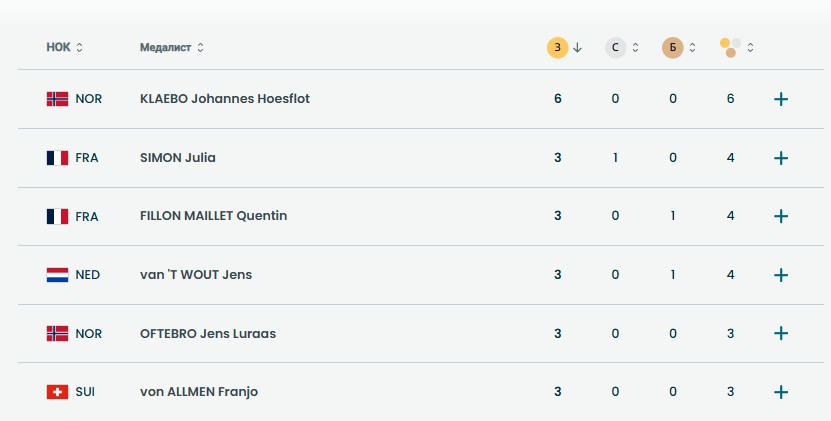
Task: Open athlete von ALLMEN Franjo
Action: pyautogui.click(x=199, y=392)
